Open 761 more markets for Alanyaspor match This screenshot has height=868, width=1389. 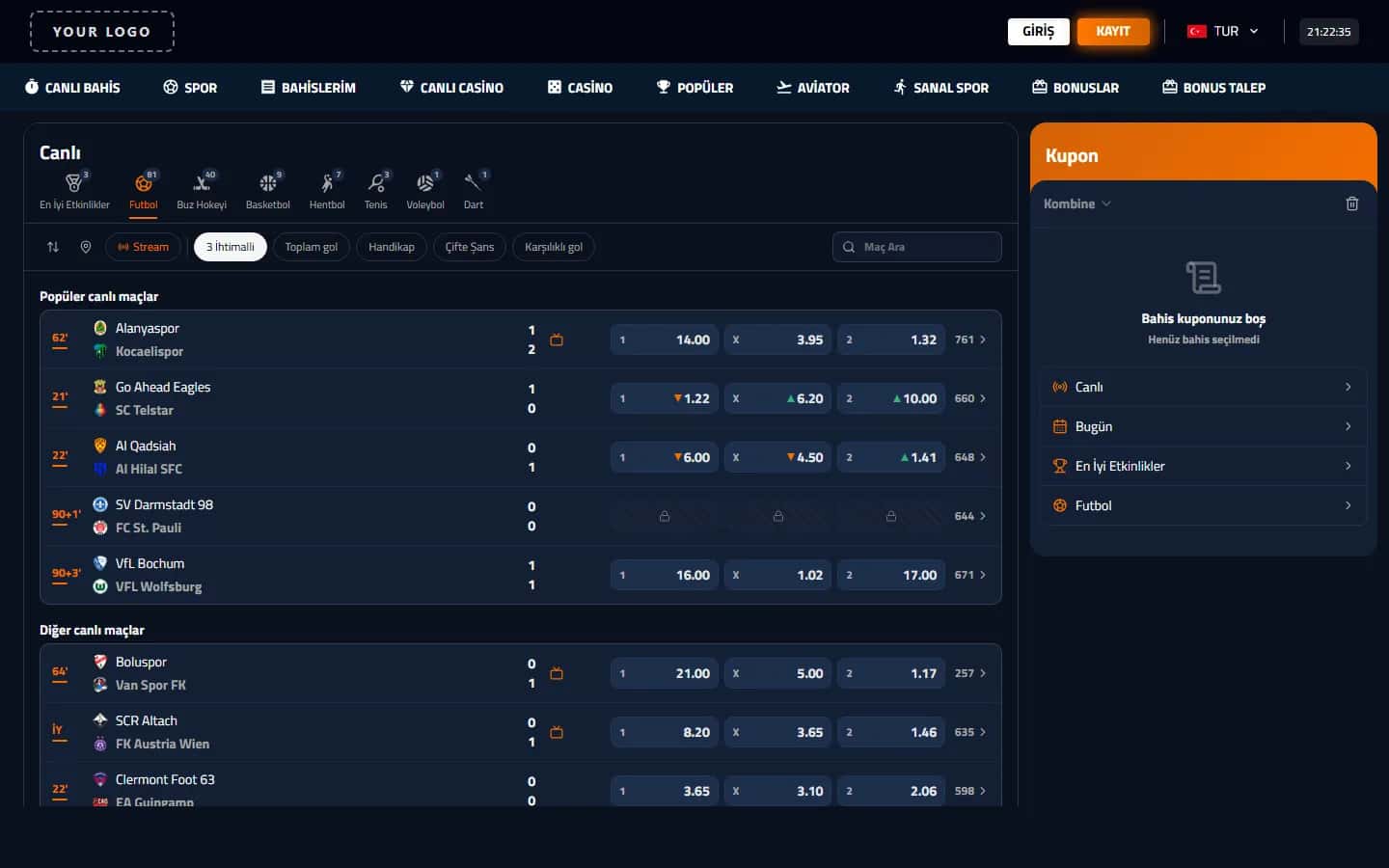click(x=970, y=339)
